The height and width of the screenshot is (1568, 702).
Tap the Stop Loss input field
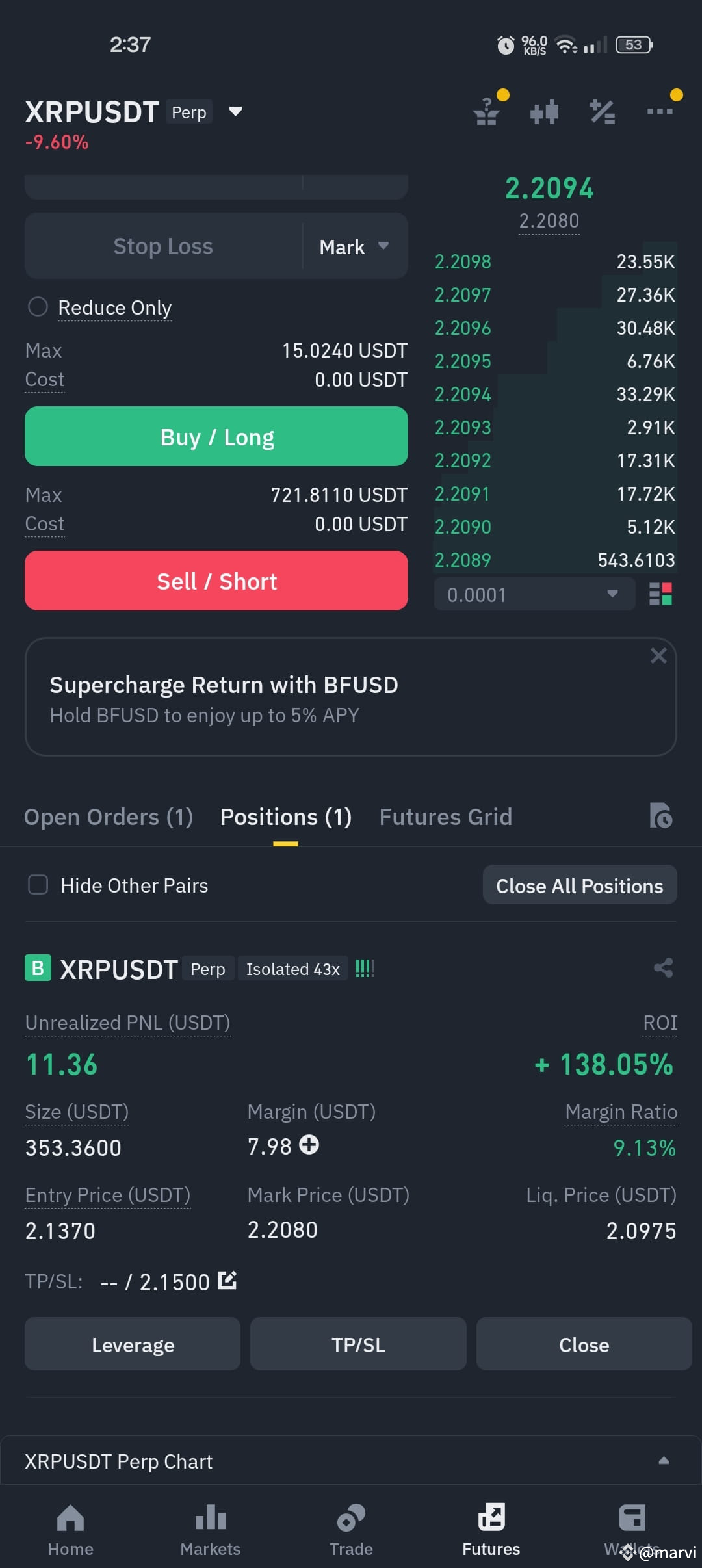163,246
